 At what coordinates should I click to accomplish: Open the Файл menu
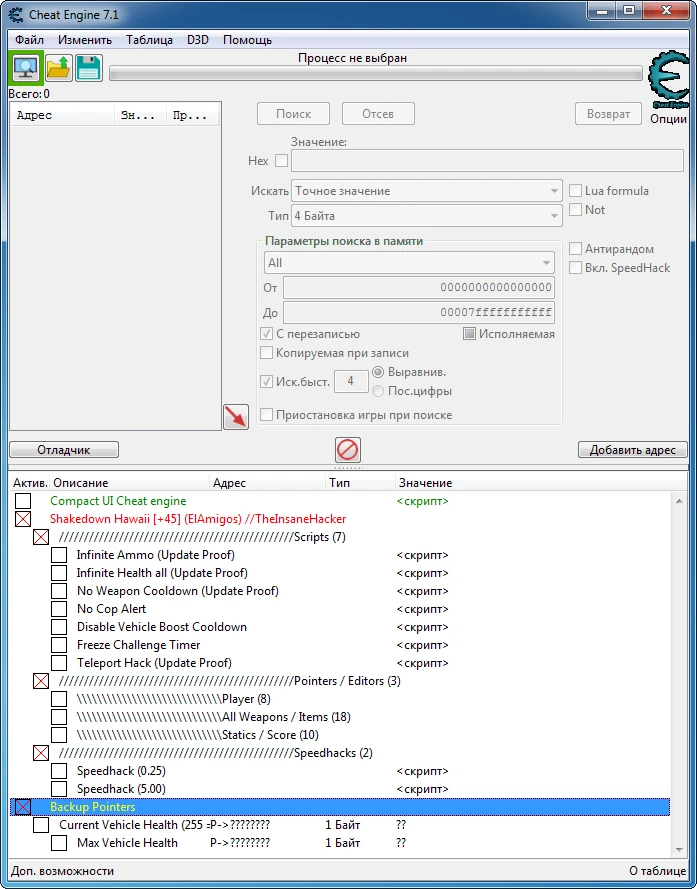click(x=29, y=40)
